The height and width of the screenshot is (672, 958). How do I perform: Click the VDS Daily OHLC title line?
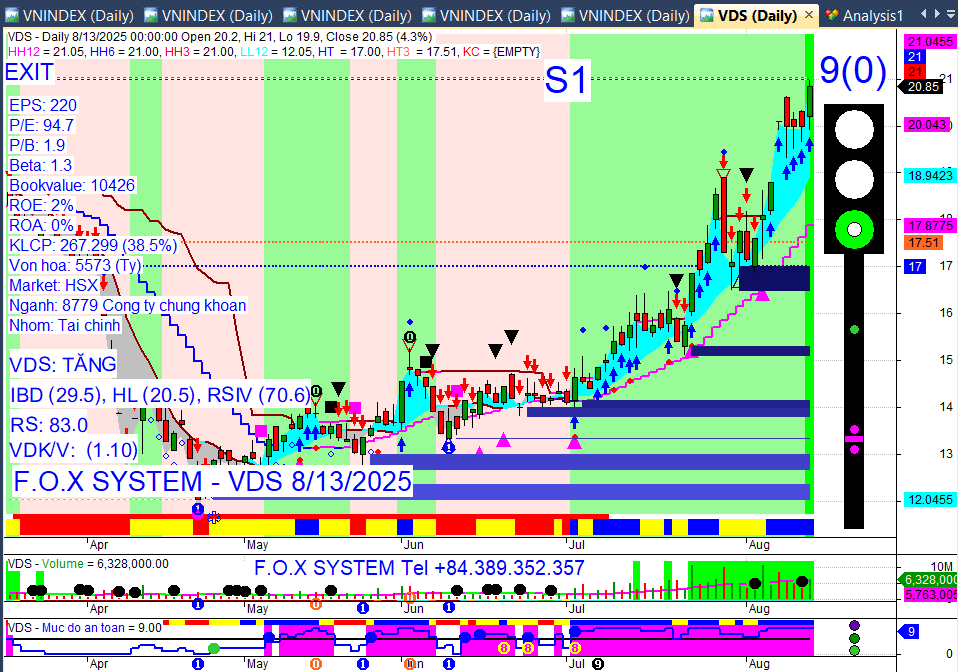(220, 37)
